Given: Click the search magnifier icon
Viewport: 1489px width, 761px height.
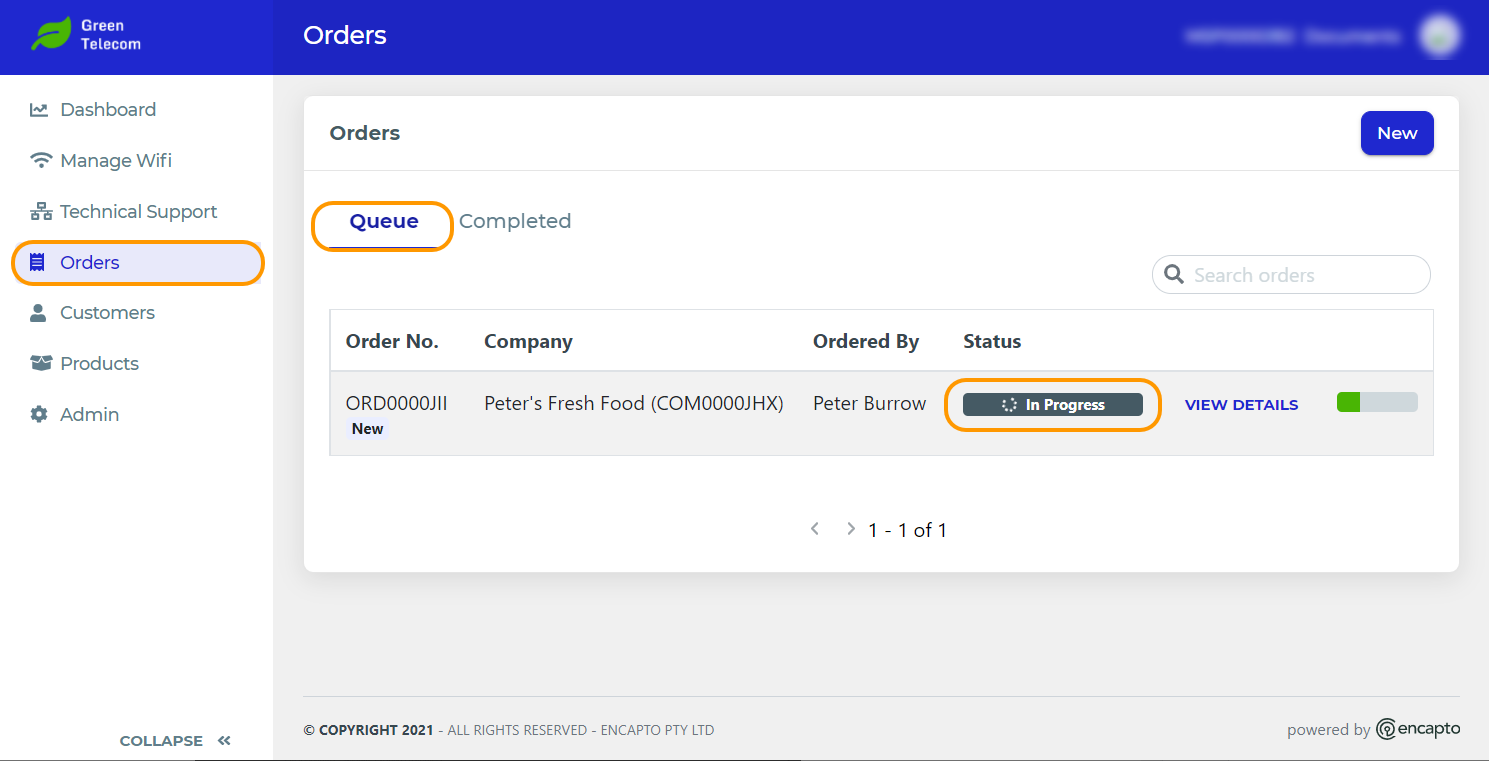Looking at the screenshot, I should (1174, 275).
